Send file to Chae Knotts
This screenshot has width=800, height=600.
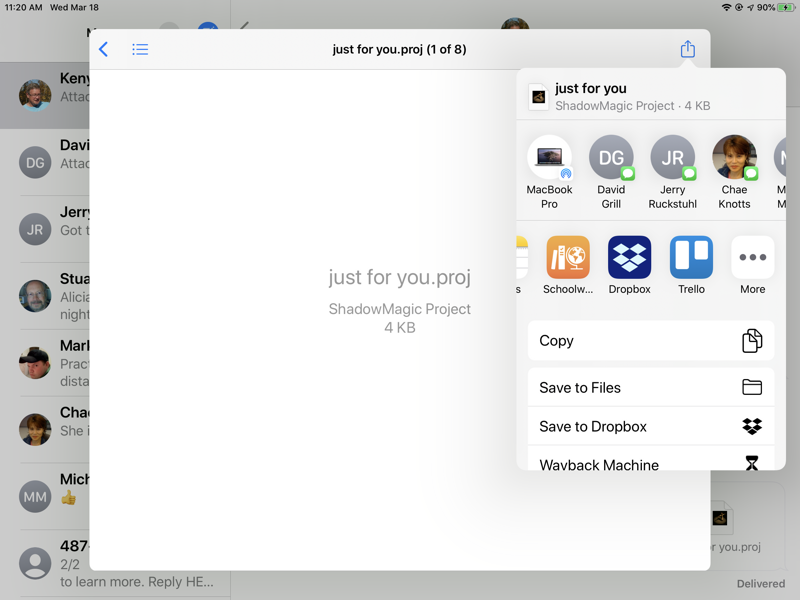tap(734, 158)
